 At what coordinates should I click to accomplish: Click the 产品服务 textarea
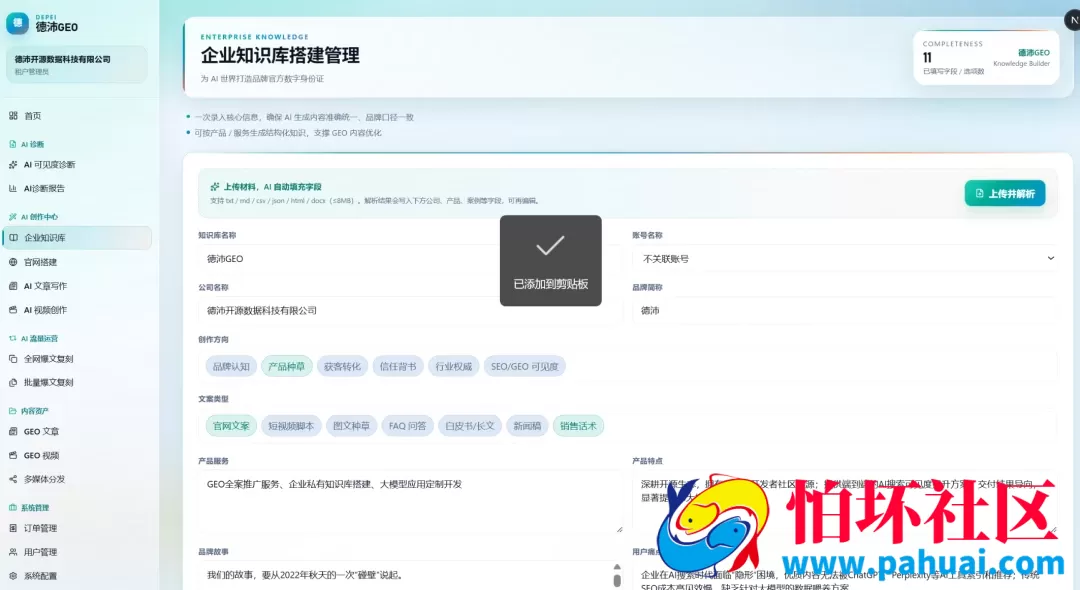411,502
